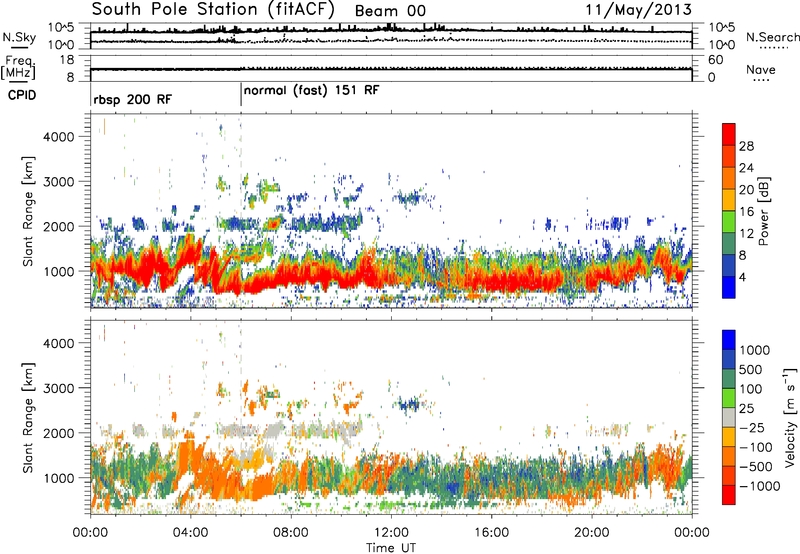Click power colorbar tick value 16
Image resolution: width=800 pixels, height=554 pixels.
746,212
